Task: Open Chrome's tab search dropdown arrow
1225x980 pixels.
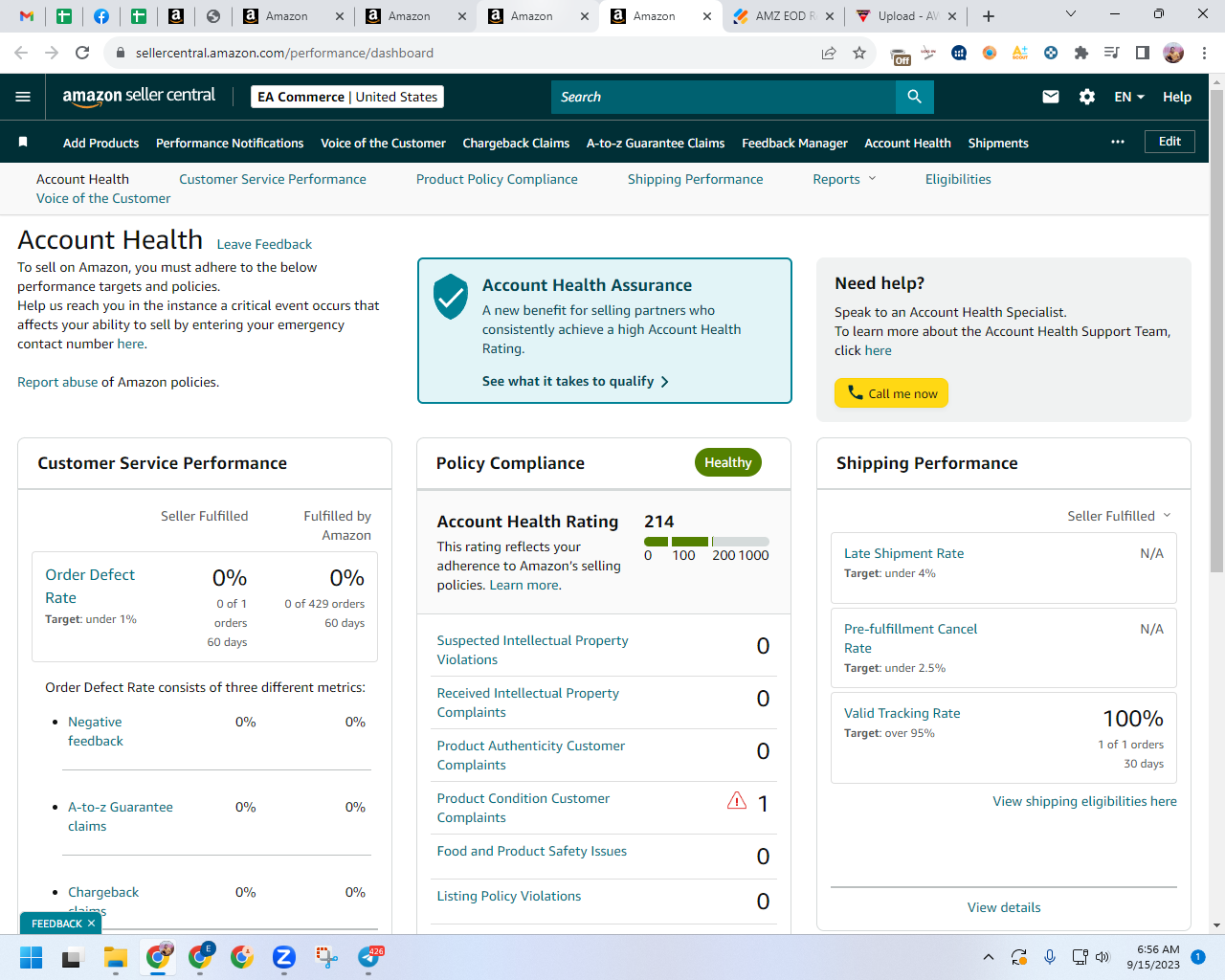Action: [x=1071, y=14]
